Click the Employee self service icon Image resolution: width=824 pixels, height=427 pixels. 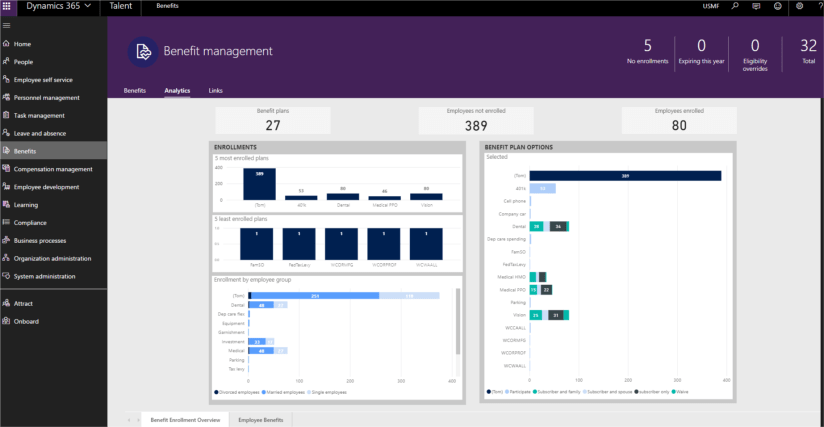coord(6,79)
